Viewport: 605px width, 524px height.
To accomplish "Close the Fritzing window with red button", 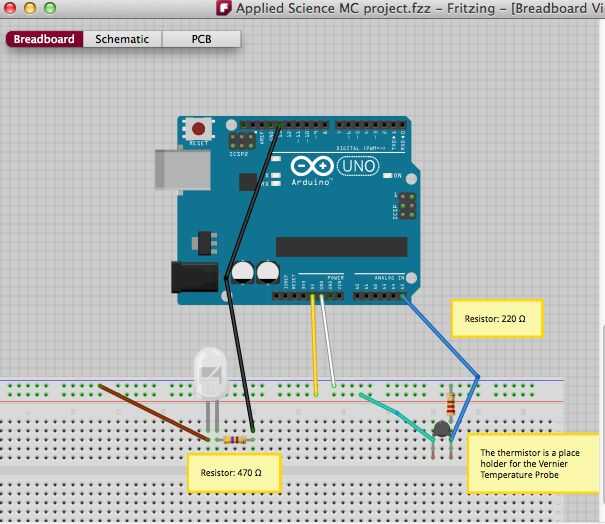I will (10, 7).
